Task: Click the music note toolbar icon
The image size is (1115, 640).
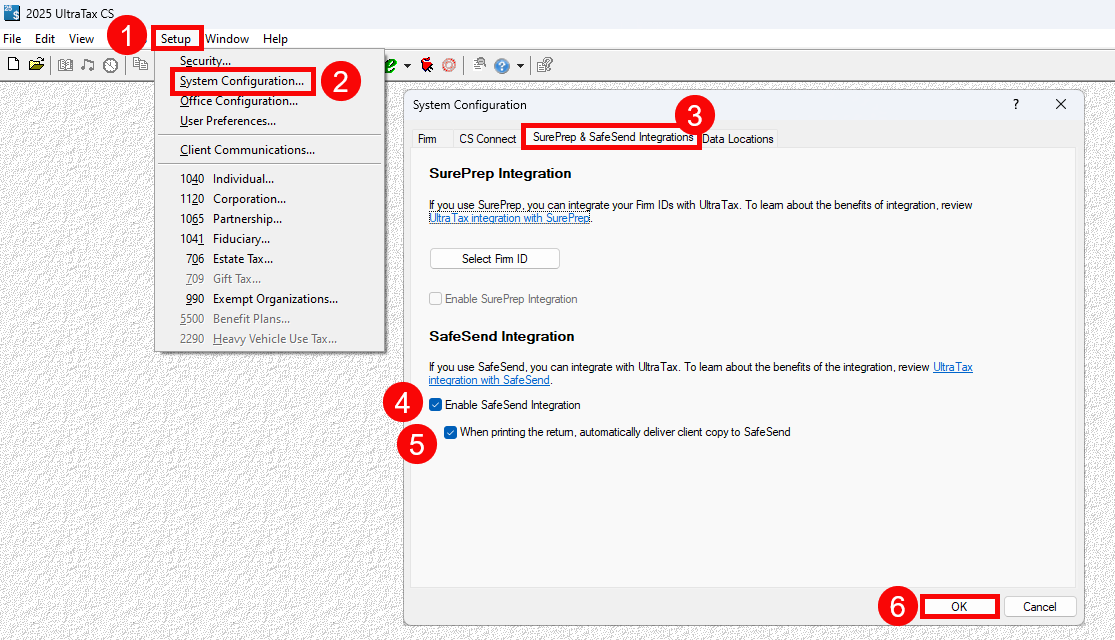Action: tap(88, 65)
